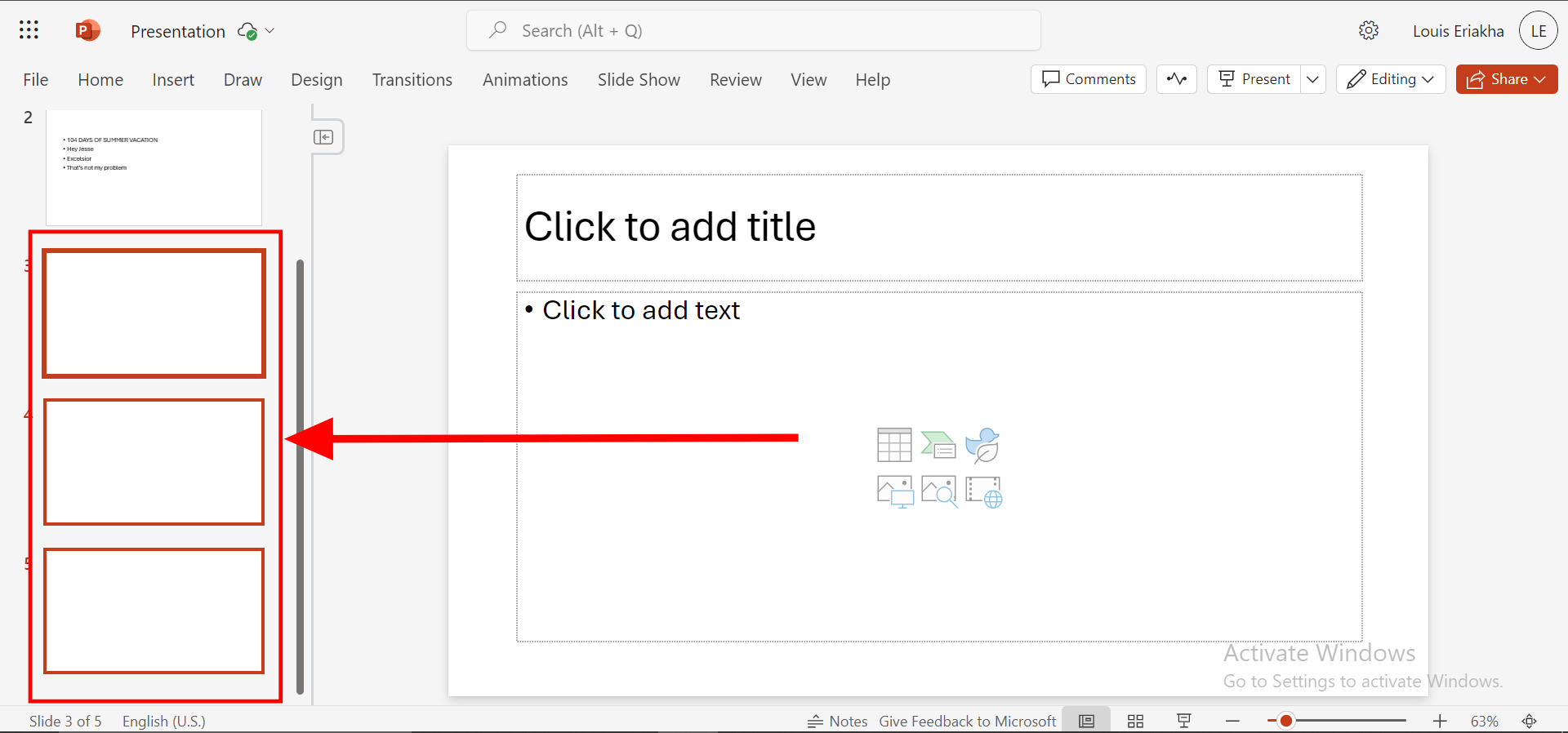Toggle the Notes pane
The image size is (1568, 733).
838,721
